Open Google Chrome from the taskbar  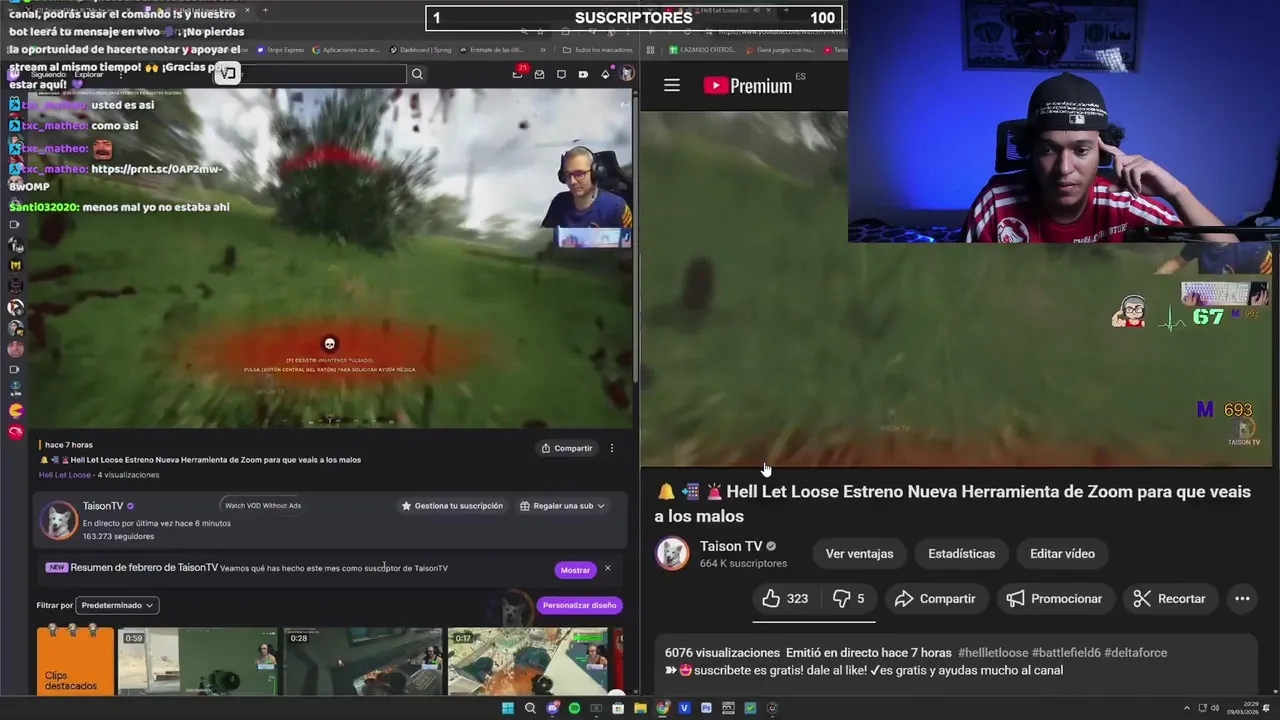[x=662, y=708]
